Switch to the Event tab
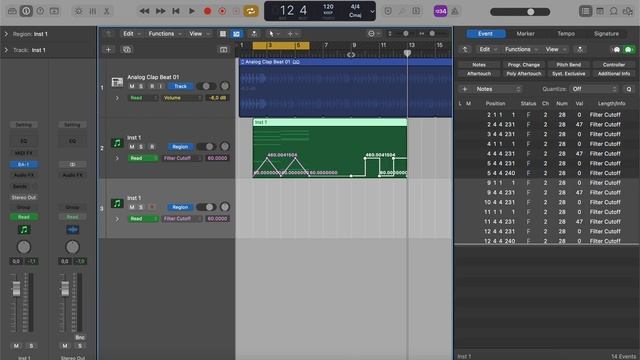 pyautogui.click(x=485, y=33)
